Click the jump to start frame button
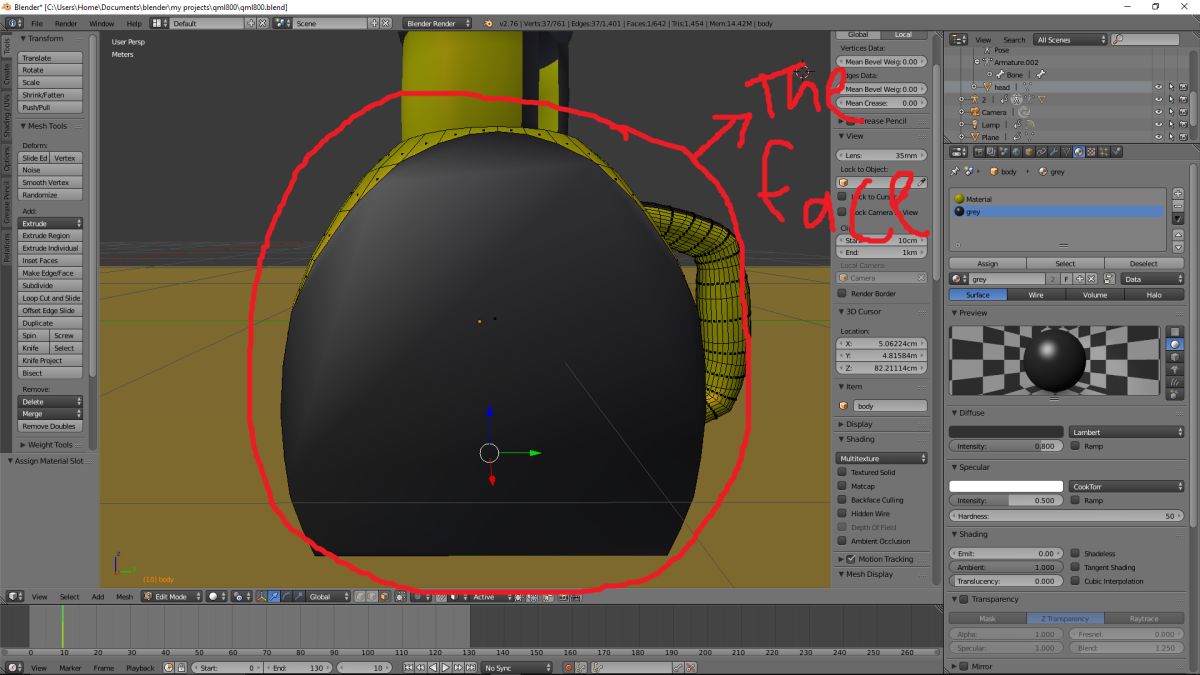The width and height of the screenshot is (1200, 675). click(408, 667)
